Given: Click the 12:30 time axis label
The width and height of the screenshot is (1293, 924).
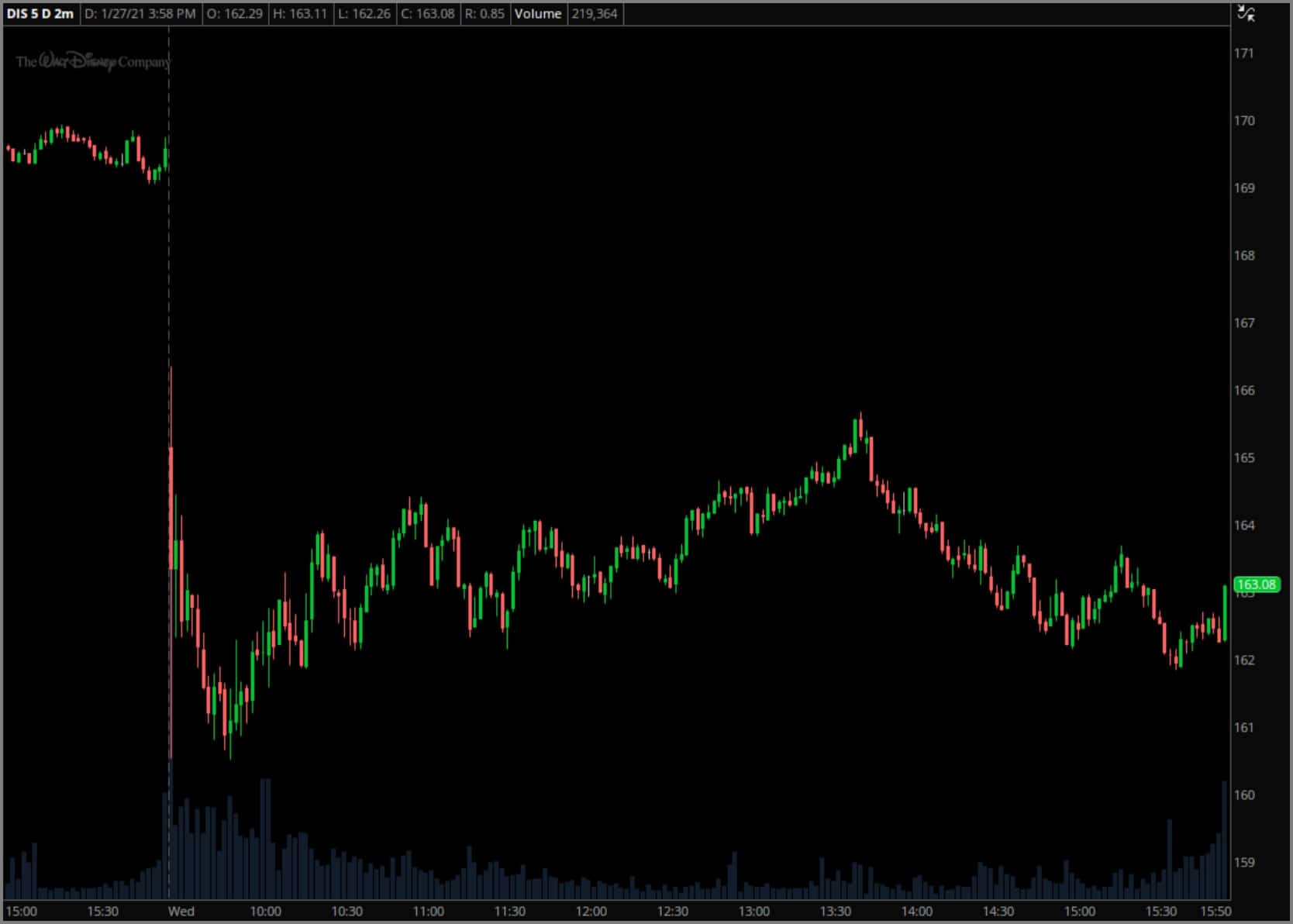Looking at the screenshot, I should pos(672,912).
